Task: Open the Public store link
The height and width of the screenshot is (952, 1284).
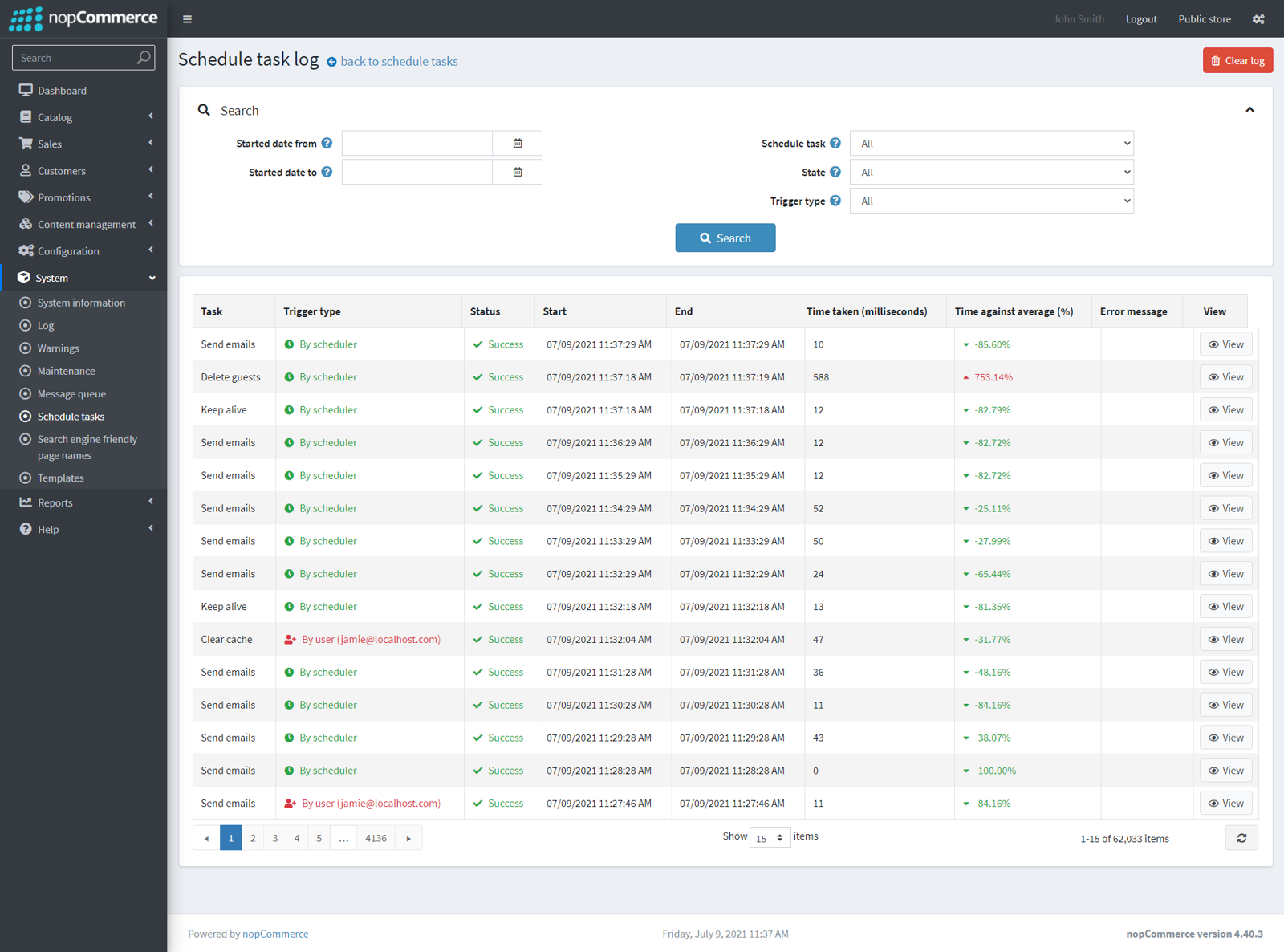Action: point(1205,19)
